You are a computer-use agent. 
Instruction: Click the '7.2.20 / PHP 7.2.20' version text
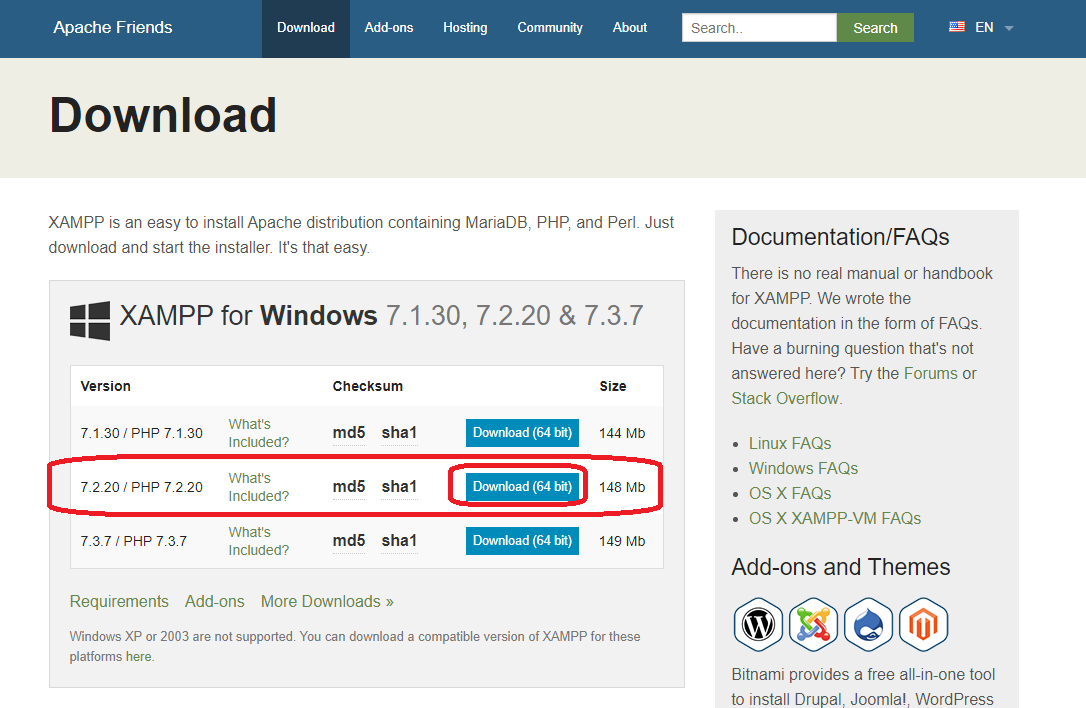tap(141, 487)
